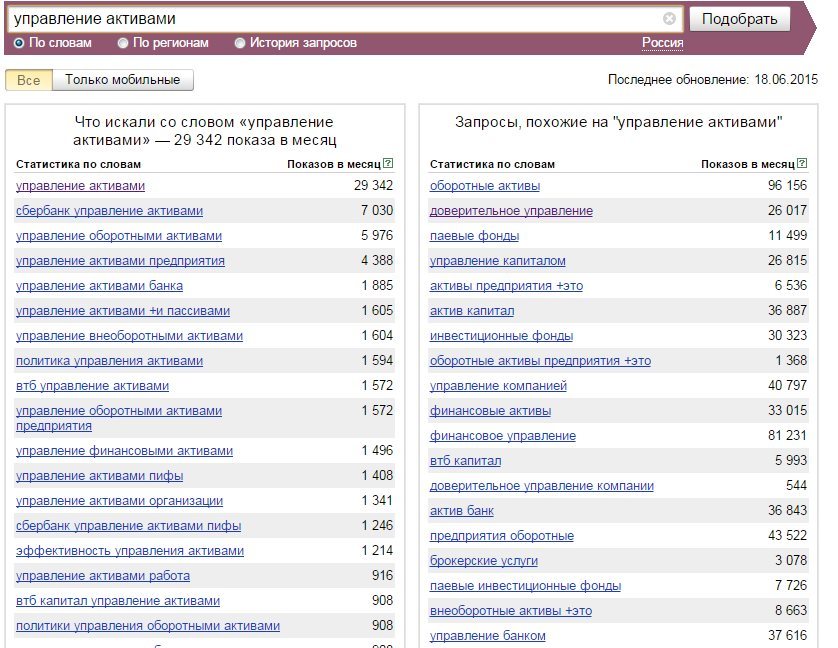Open the help icon beside right Показов в месяц
838x648 pixels.
pyautogui.click(x=802, y=164)
